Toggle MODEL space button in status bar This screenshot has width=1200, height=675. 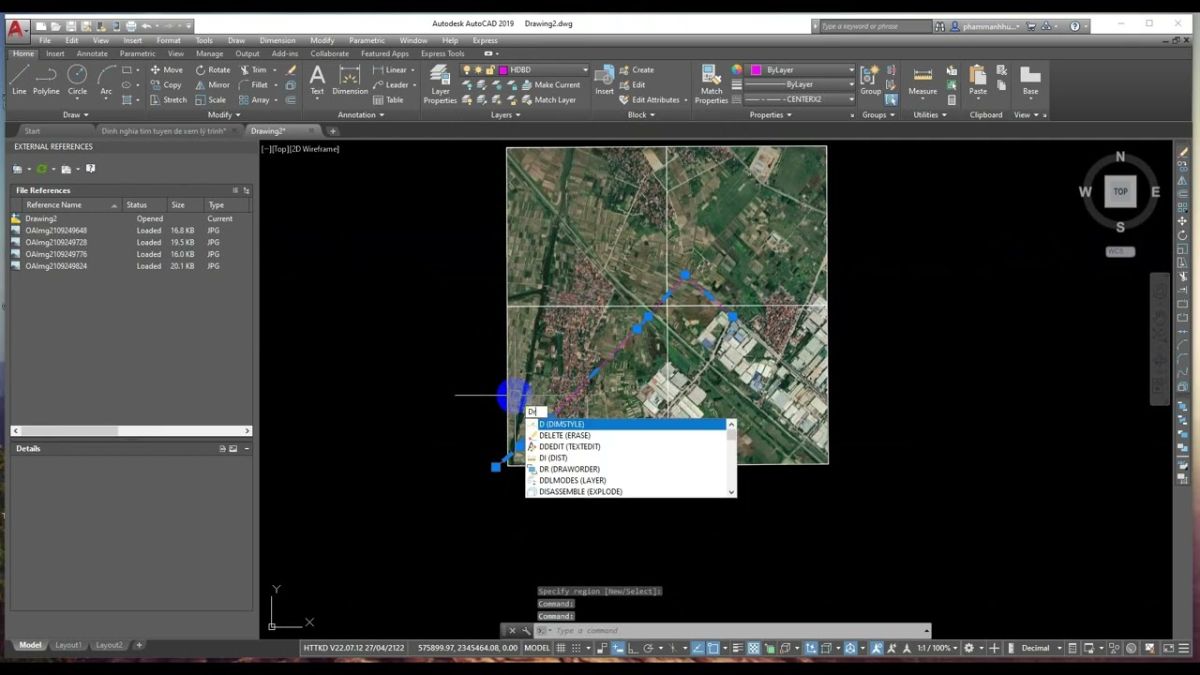(537, 648)
